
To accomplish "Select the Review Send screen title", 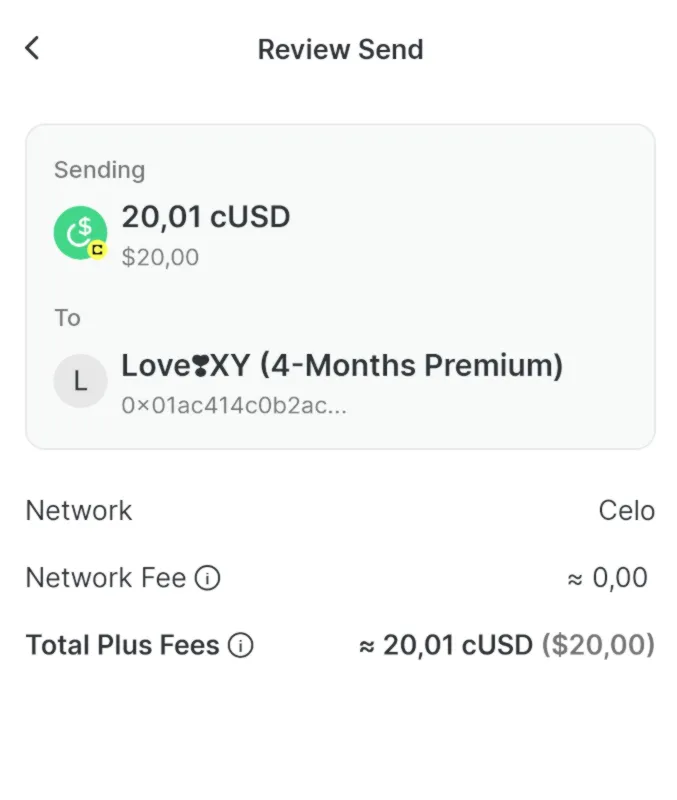I will 341,49.
